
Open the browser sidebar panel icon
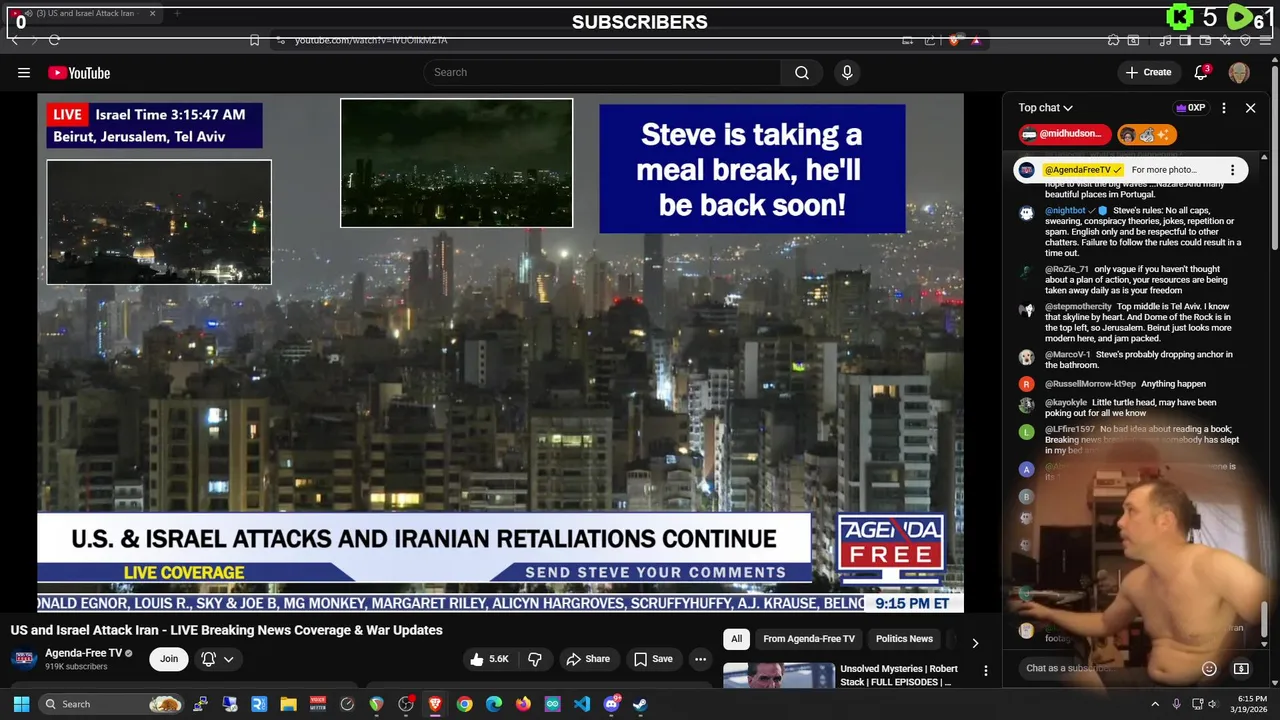(x=1185, y=40)
